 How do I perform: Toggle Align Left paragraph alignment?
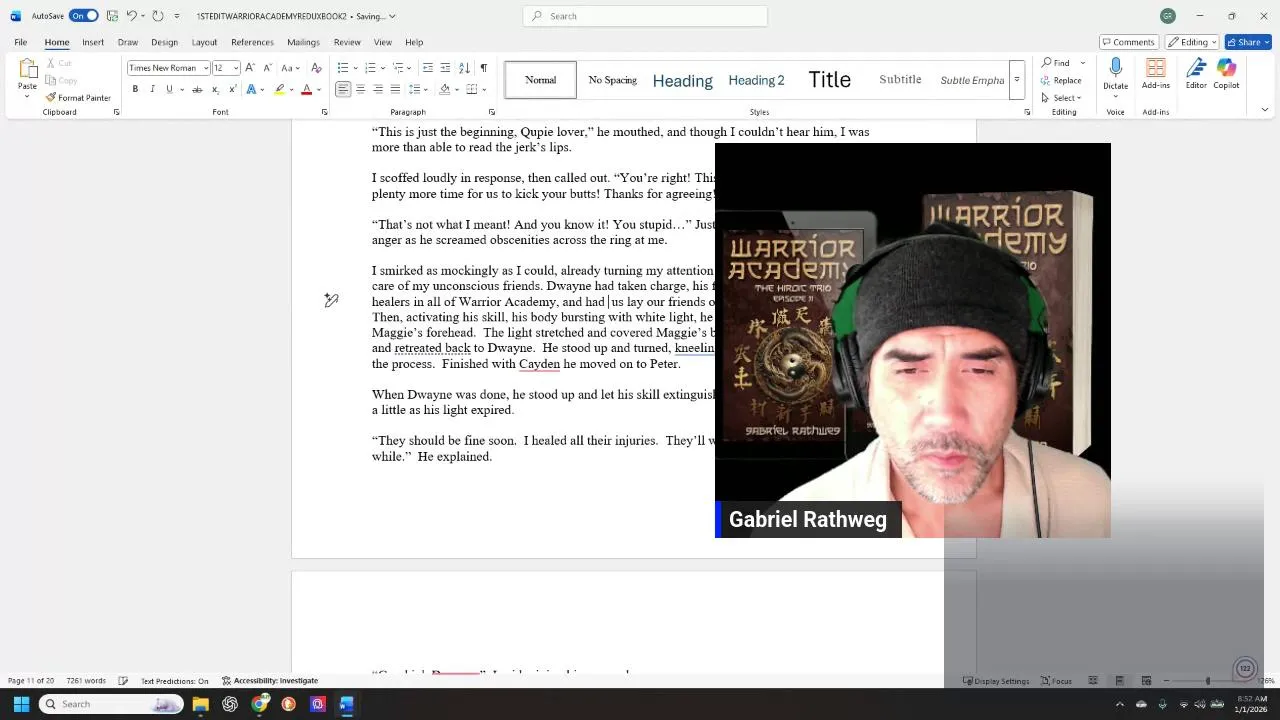point(343,89)
